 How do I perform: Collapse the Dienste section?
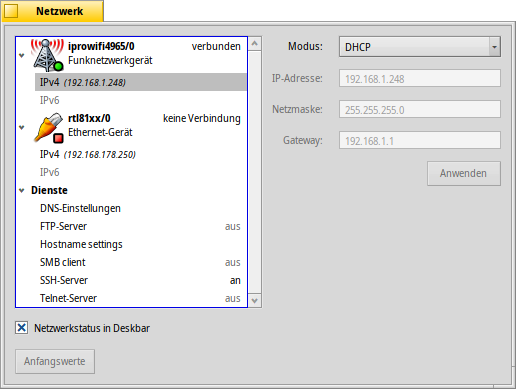pyautogui.click(x=22, y=191)
